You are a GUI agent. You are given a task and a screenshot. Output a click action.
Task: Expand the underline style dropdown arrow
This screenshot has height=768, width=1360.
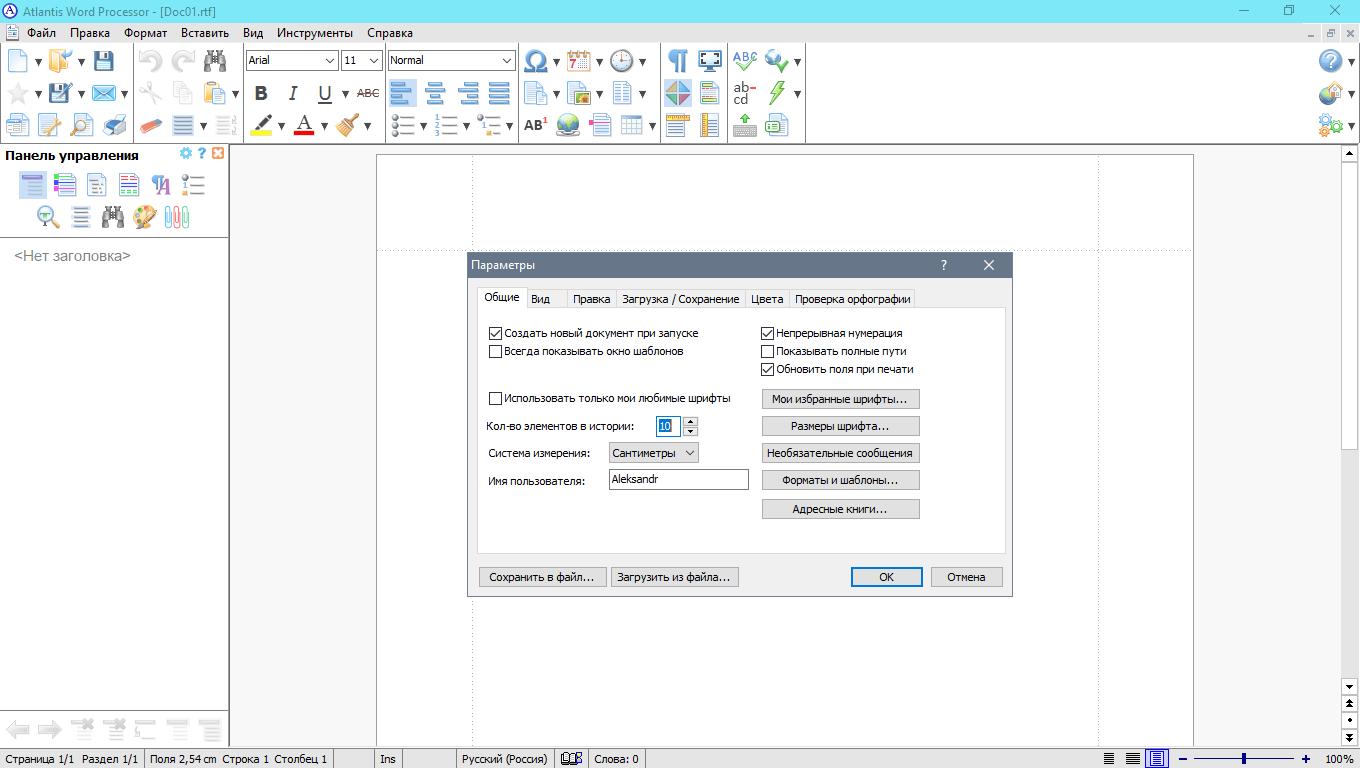click(x=345, y=94)
